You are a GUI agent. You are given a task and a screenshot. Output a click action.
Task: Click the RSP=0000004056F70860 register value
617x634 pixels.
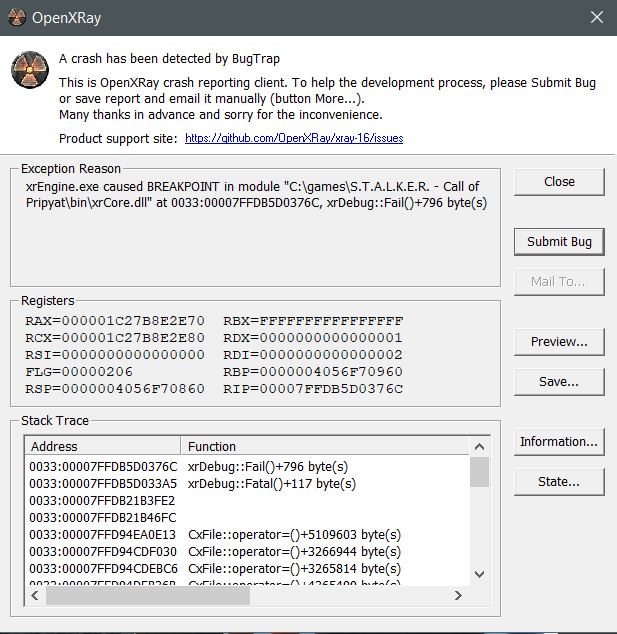(115, 389)
